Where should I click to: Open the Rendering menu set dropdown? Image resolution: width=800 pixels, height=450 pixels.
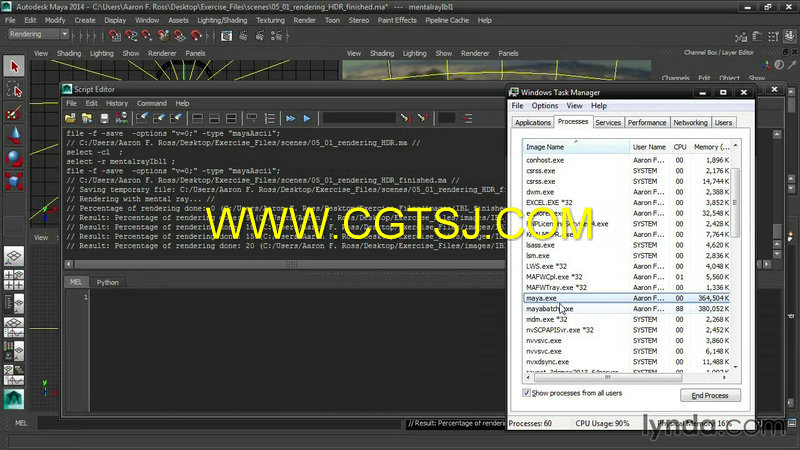(39, 34)
